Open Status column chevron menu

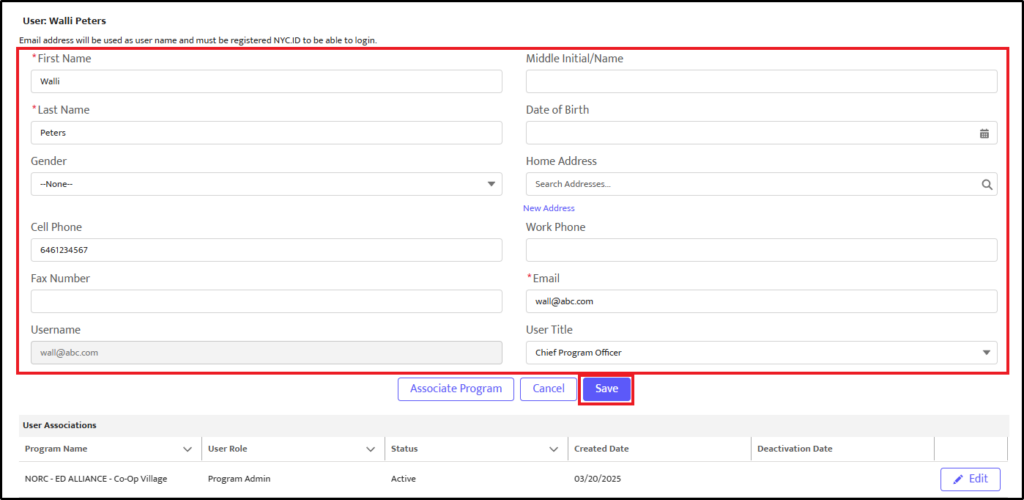pyautogui.click(x=554, y=449)
